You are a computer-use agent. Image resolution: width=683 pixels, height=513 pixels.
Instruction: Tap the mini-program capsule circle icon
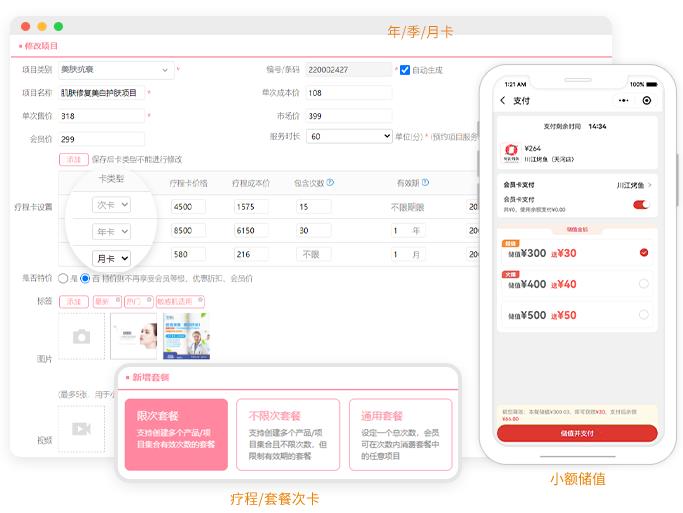coord(647,101)
